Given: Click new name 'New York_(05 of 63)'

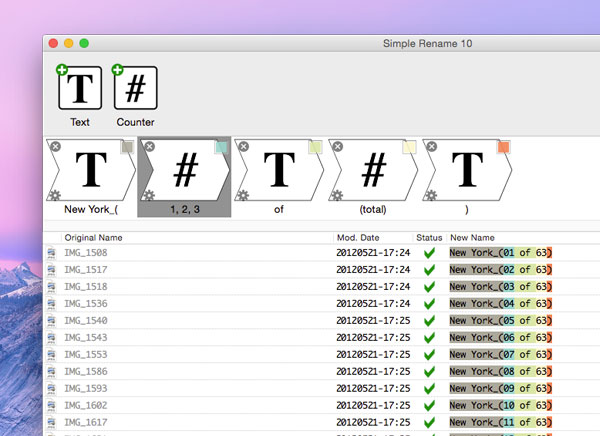Looking at the screenshot, I should [501, 320].
